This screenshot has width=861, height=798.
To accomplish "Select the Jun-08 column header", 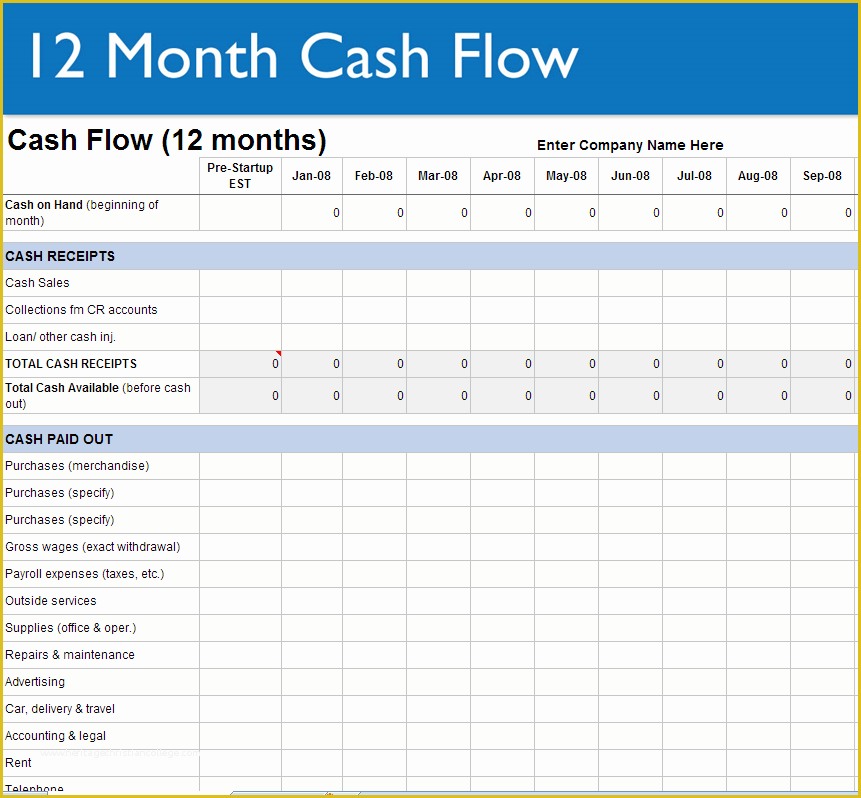I will (630, 176).
